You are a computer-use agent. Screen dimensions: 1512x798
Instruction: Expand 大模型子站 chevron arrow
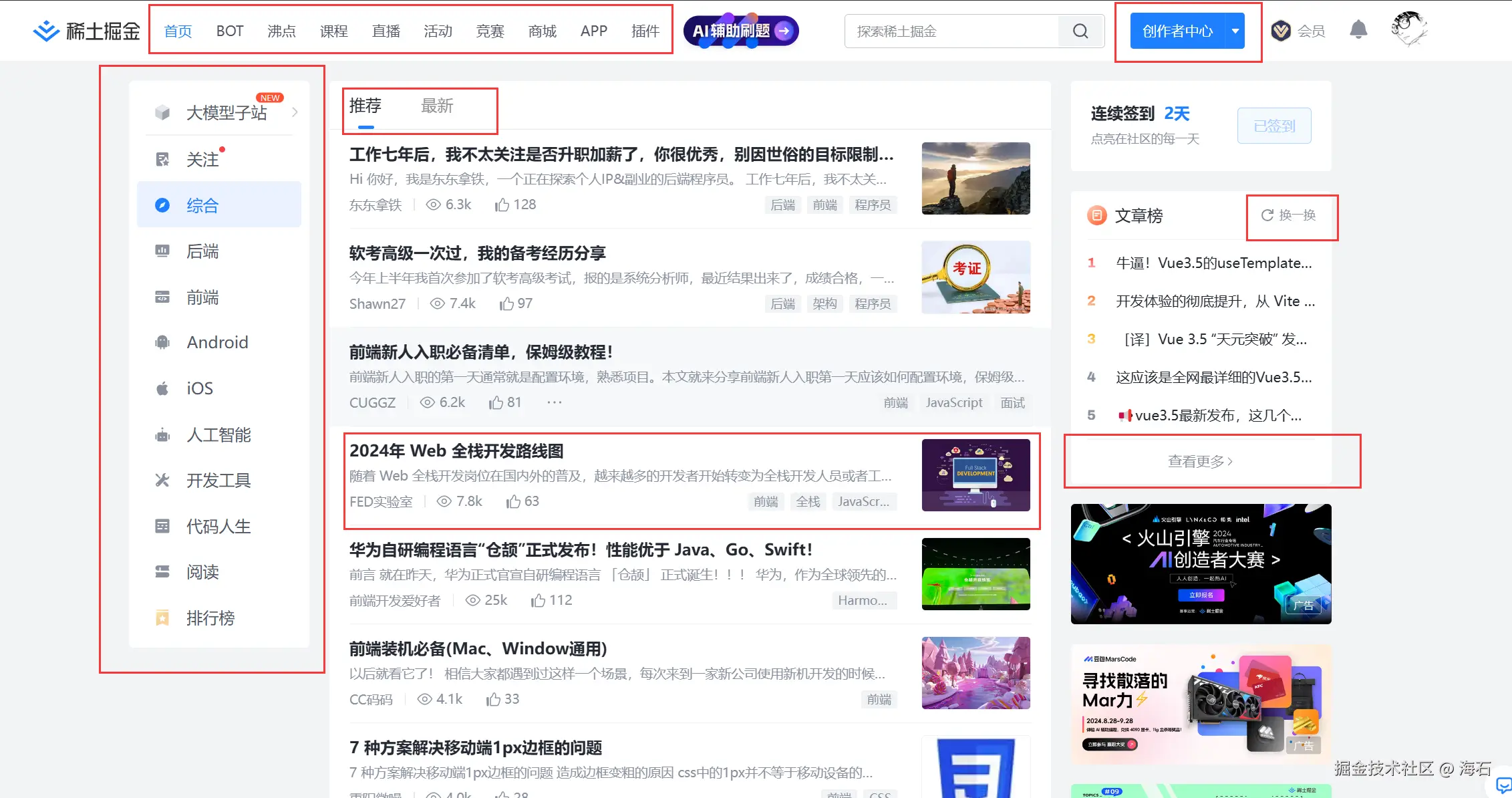[295, 112]
